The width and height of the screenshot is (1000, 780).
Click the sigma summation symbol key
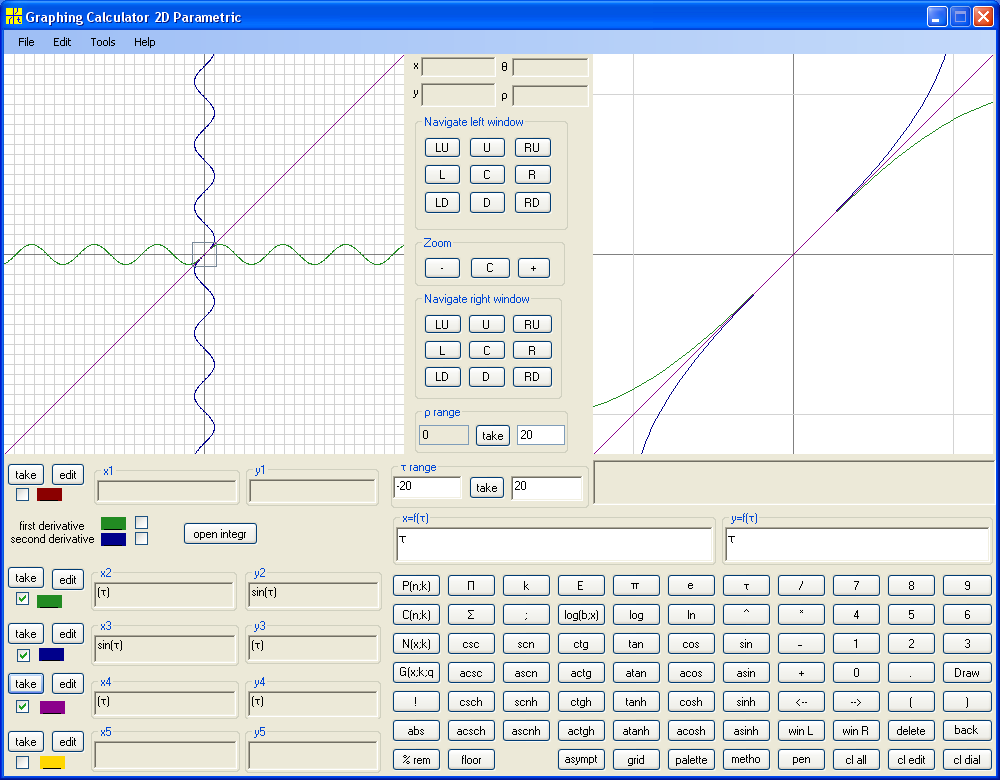click(x=471, y=615)
